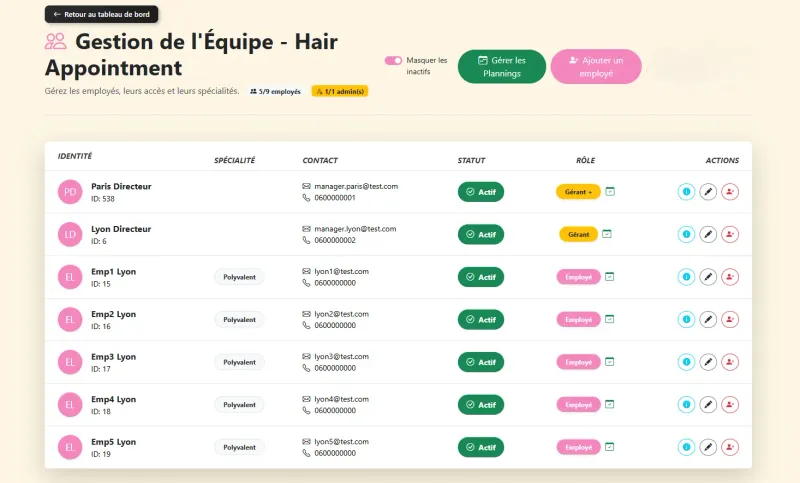This screenshot has height=483, width=800.
Task: Click the Gérant + role badge for Paris Directeur
Action: pos(578,192)
